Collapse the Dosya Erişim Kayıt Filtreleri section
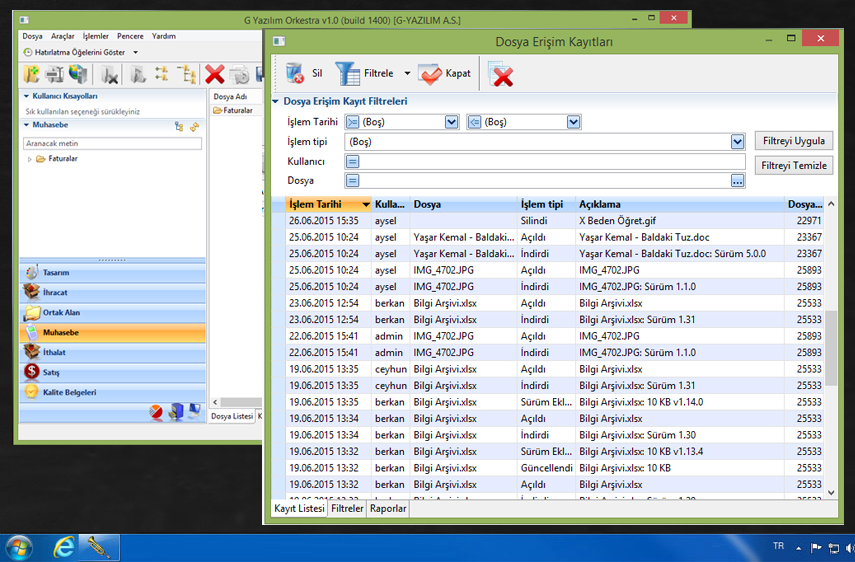Screen dimensions: 855x562 tap(275, 101)
